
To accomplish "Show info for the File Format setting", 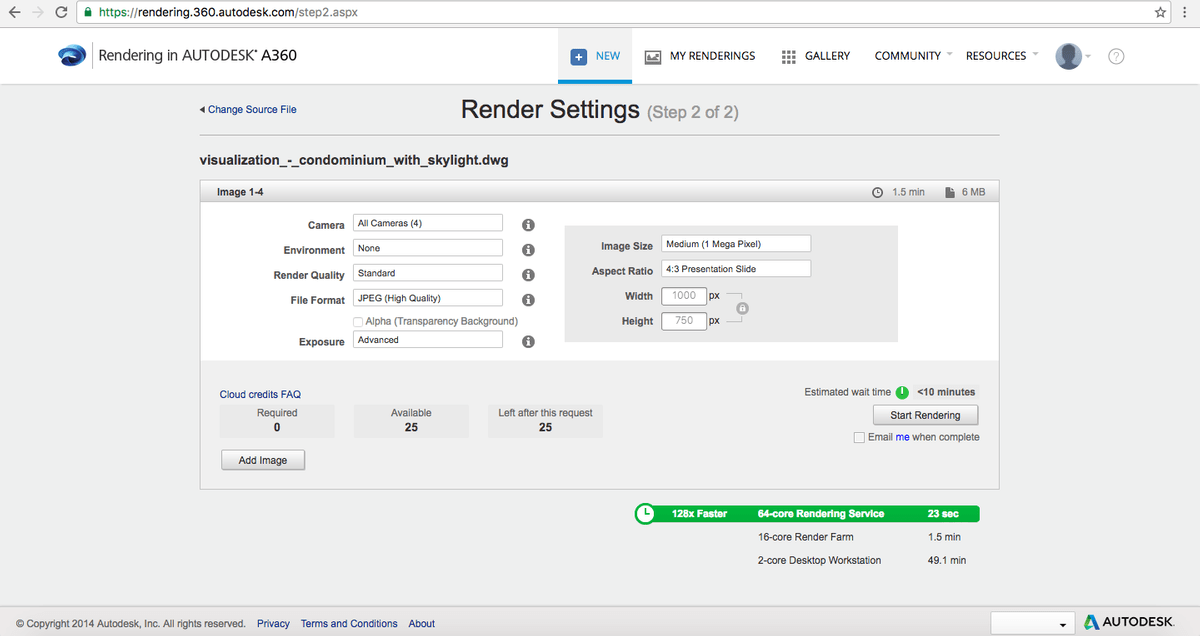I will tap(529, 299).
